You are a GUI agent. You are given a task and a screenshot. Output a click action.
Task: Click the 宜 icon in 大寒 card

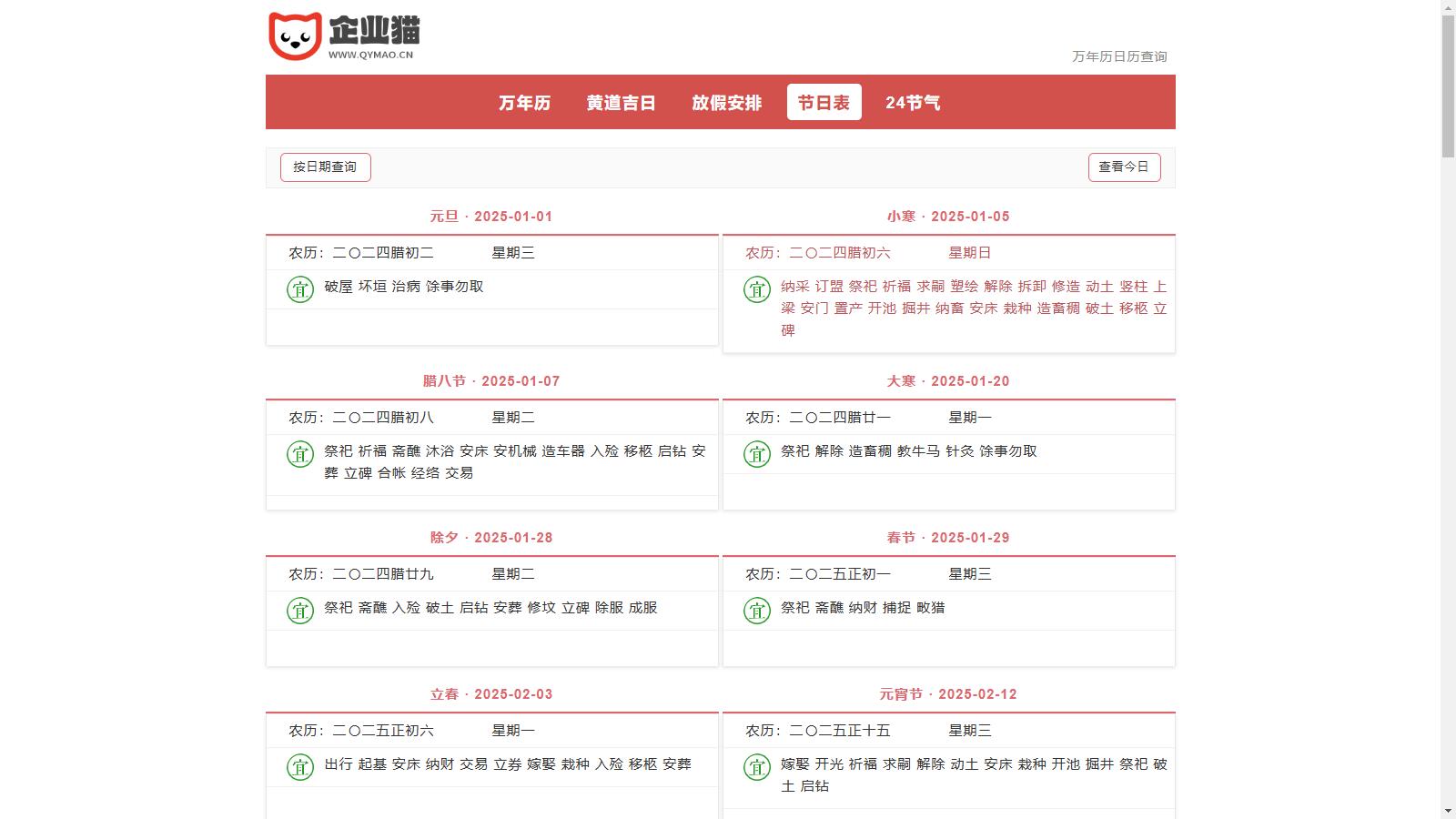(757, 454)
